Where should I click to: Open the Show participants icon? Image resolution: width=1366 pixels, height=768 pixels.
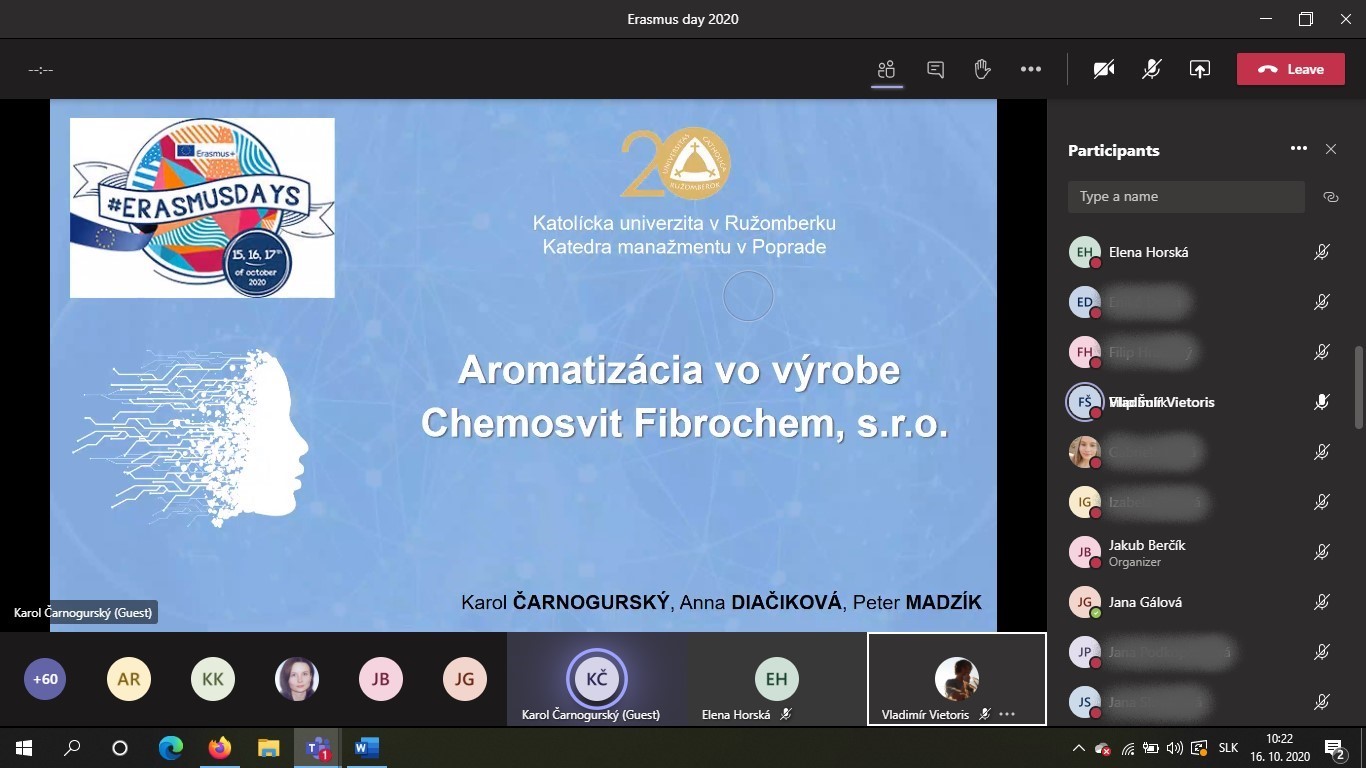pos(886,69)
